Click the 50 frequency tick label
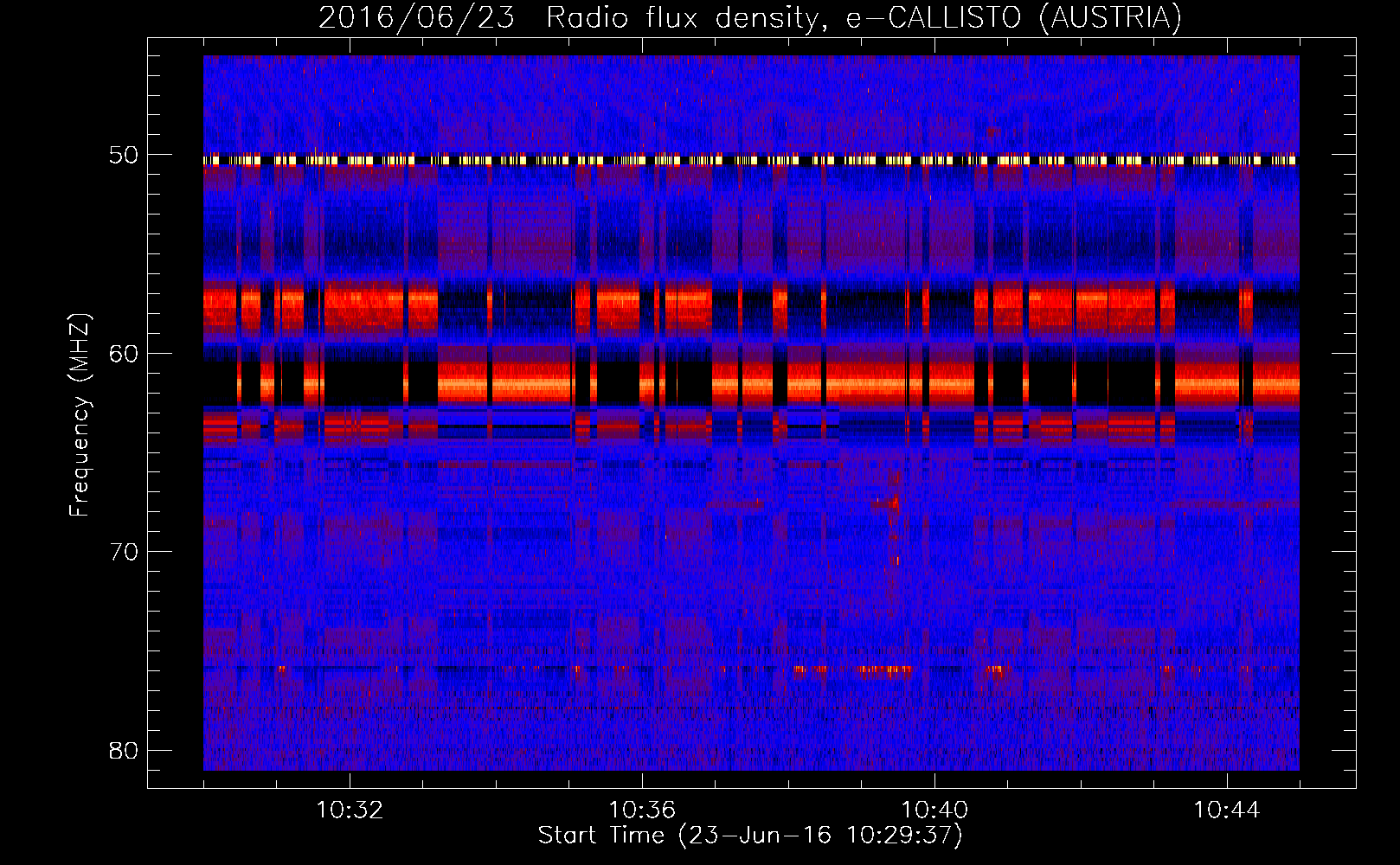Image resolution: width=1400 pixels, height=865 pixels. tap(124, 156)
